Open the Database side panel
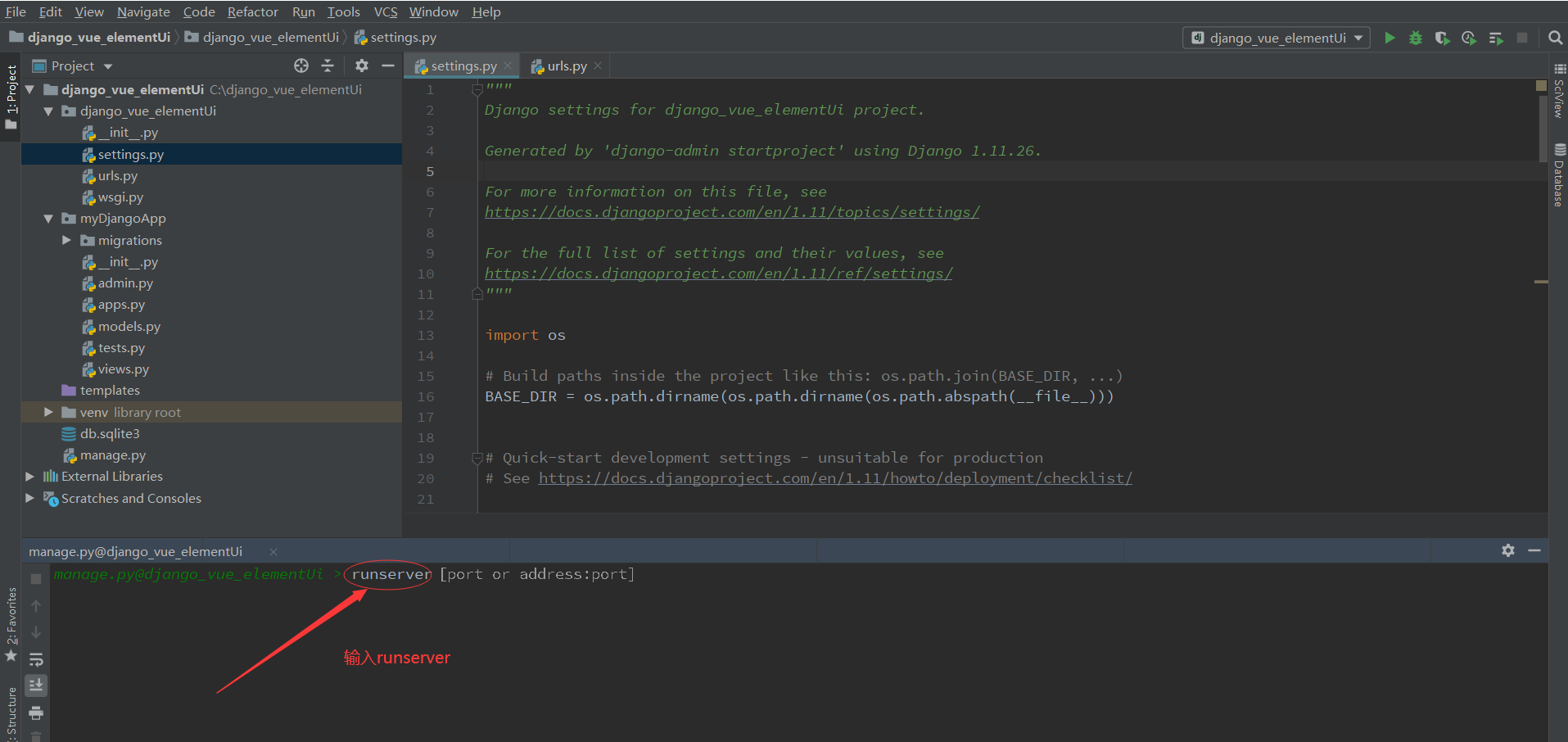This screenshot has width=1568, height=742. [x=1559, y=175]
